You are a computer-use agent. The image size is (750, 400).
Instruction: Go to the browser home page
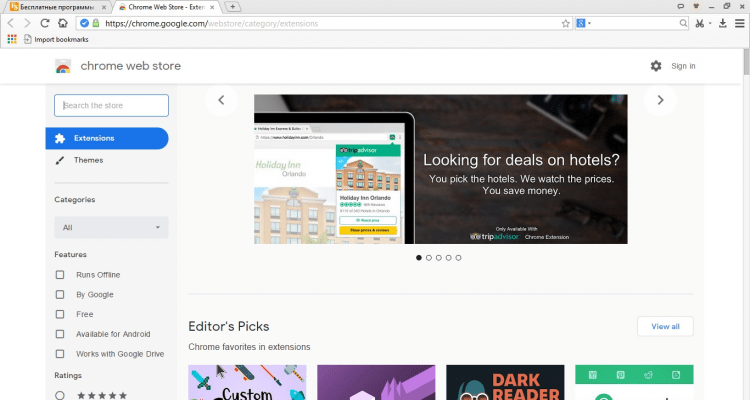[x=62, y=23]
